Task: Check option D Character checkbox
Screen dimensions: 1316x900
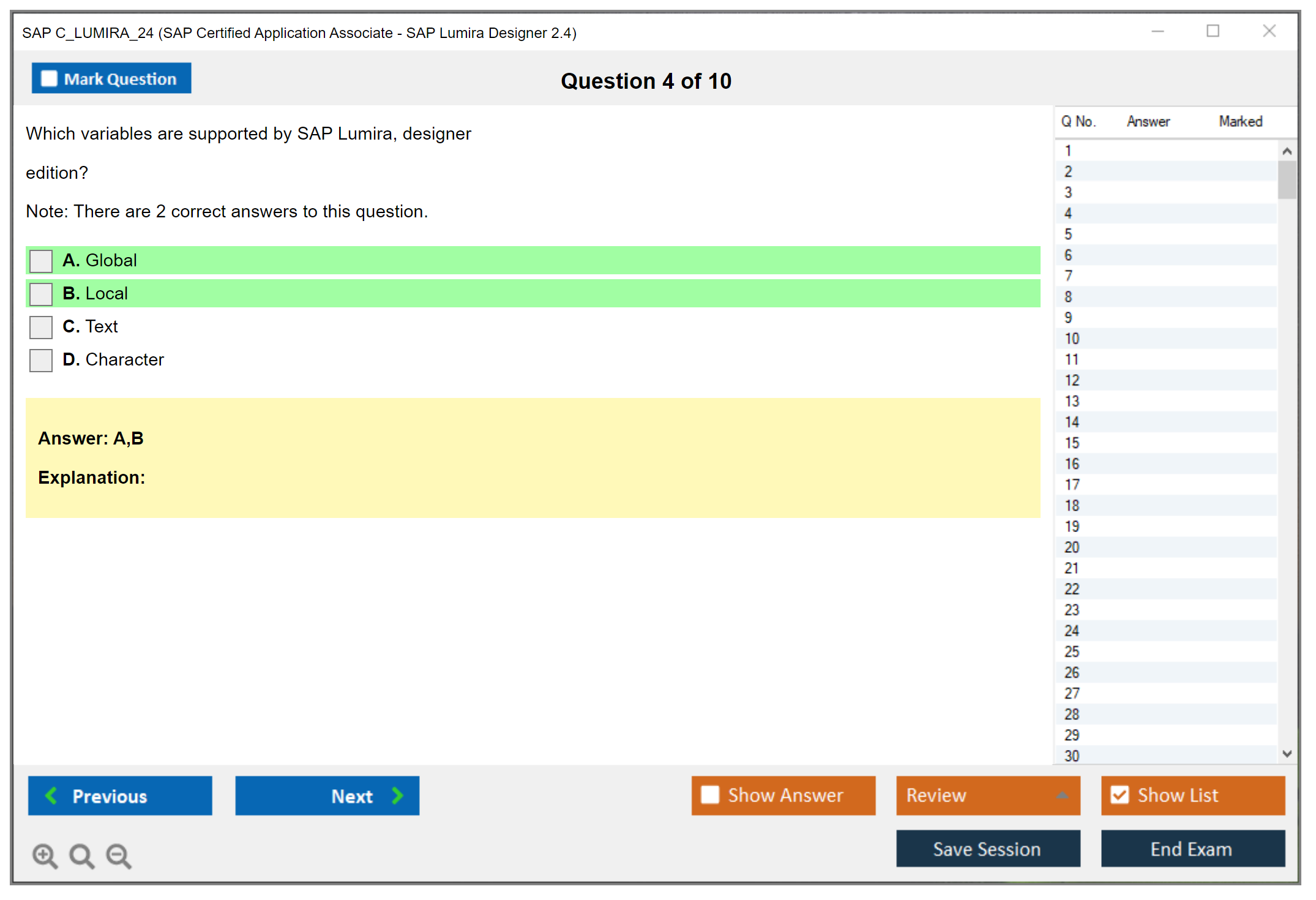Action: point(41,360)
